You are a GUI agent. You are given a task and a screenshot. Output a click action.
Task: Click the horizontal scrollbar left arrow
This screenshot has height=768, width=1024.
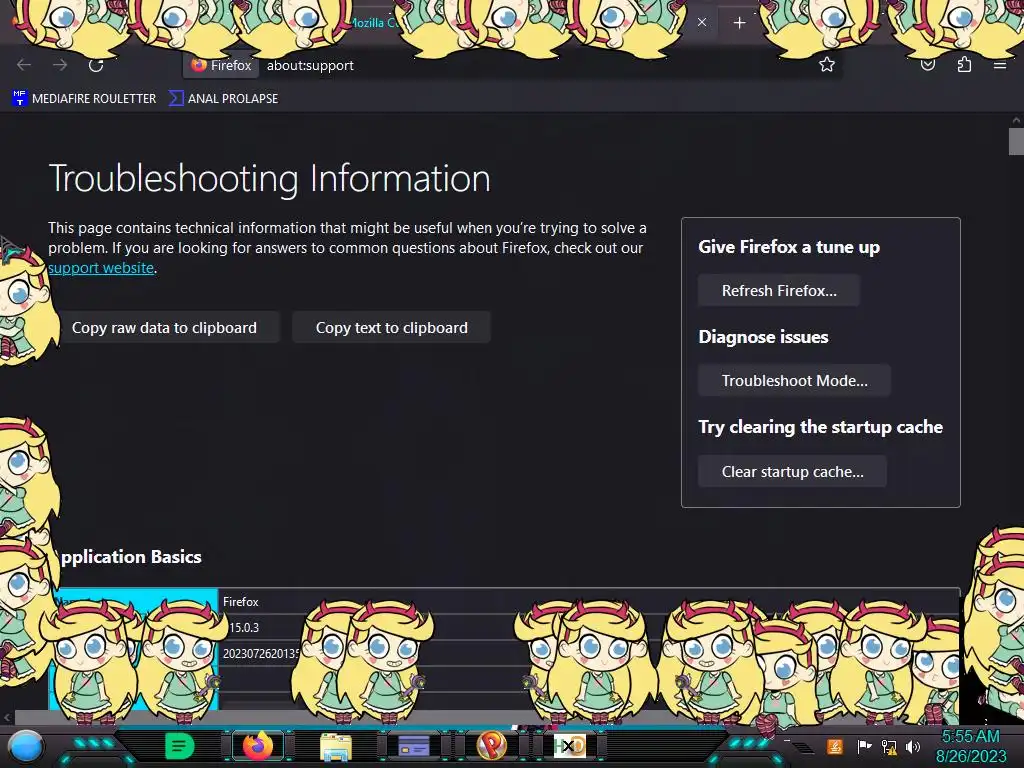click(x=7, y=717)
